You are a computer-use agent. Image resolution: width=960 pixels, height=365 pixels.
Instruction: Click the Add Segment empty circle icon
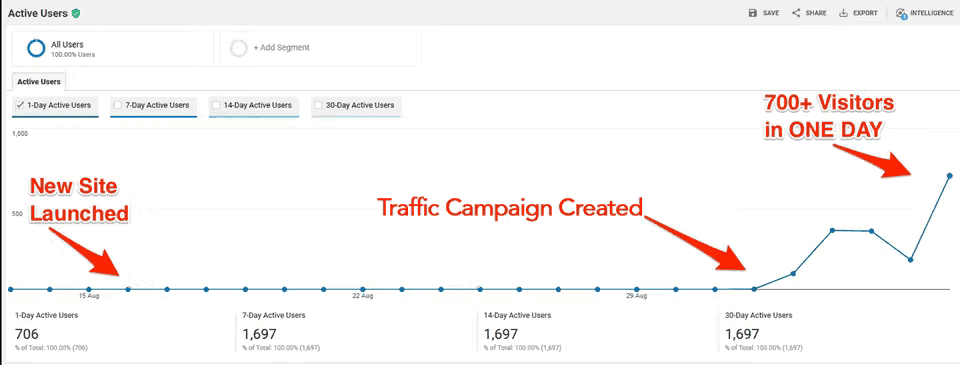click(x=238, y=48)
